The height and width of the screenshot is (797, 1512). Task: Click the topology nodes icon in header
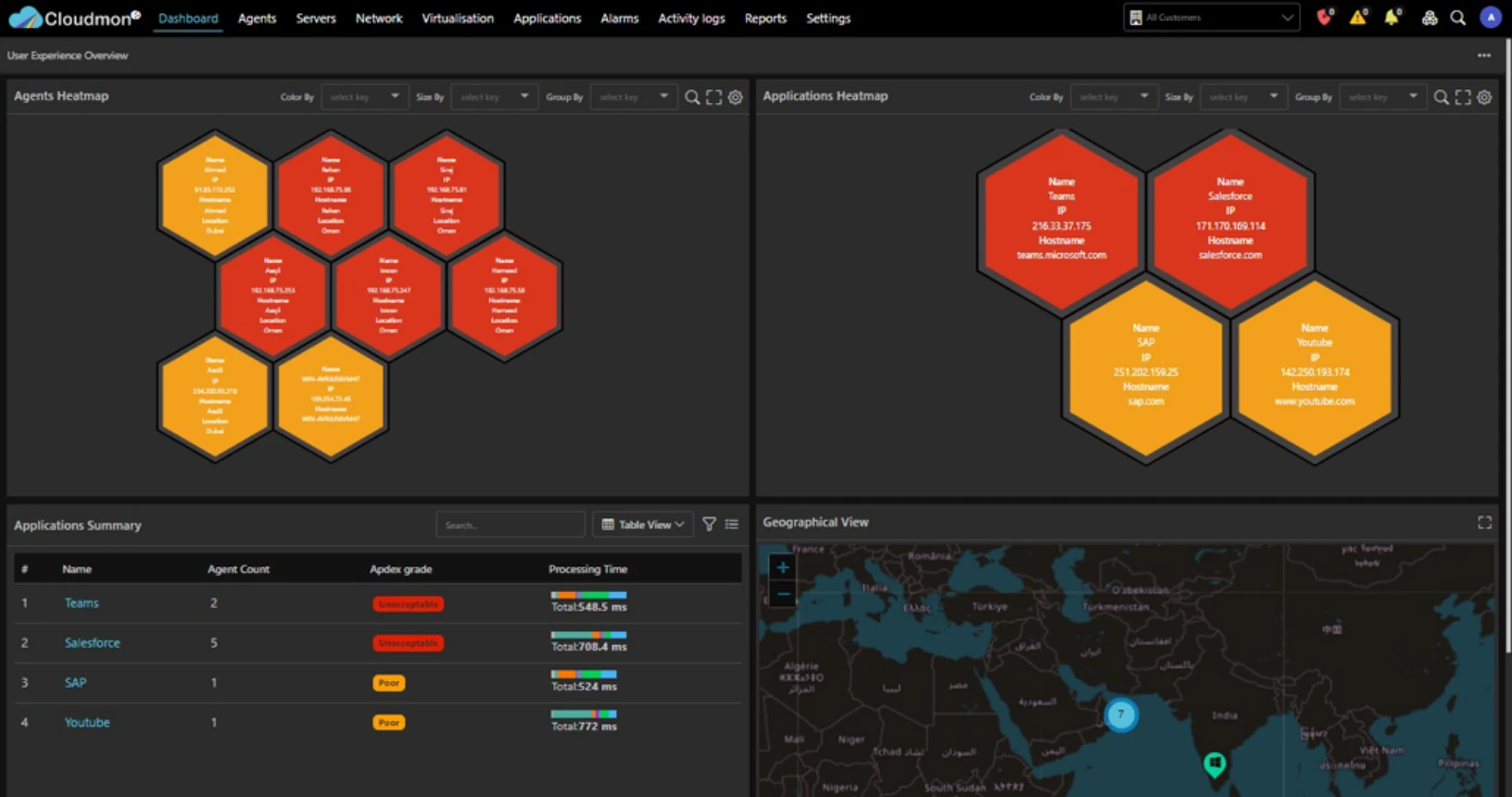click(x=1430, y=18)
